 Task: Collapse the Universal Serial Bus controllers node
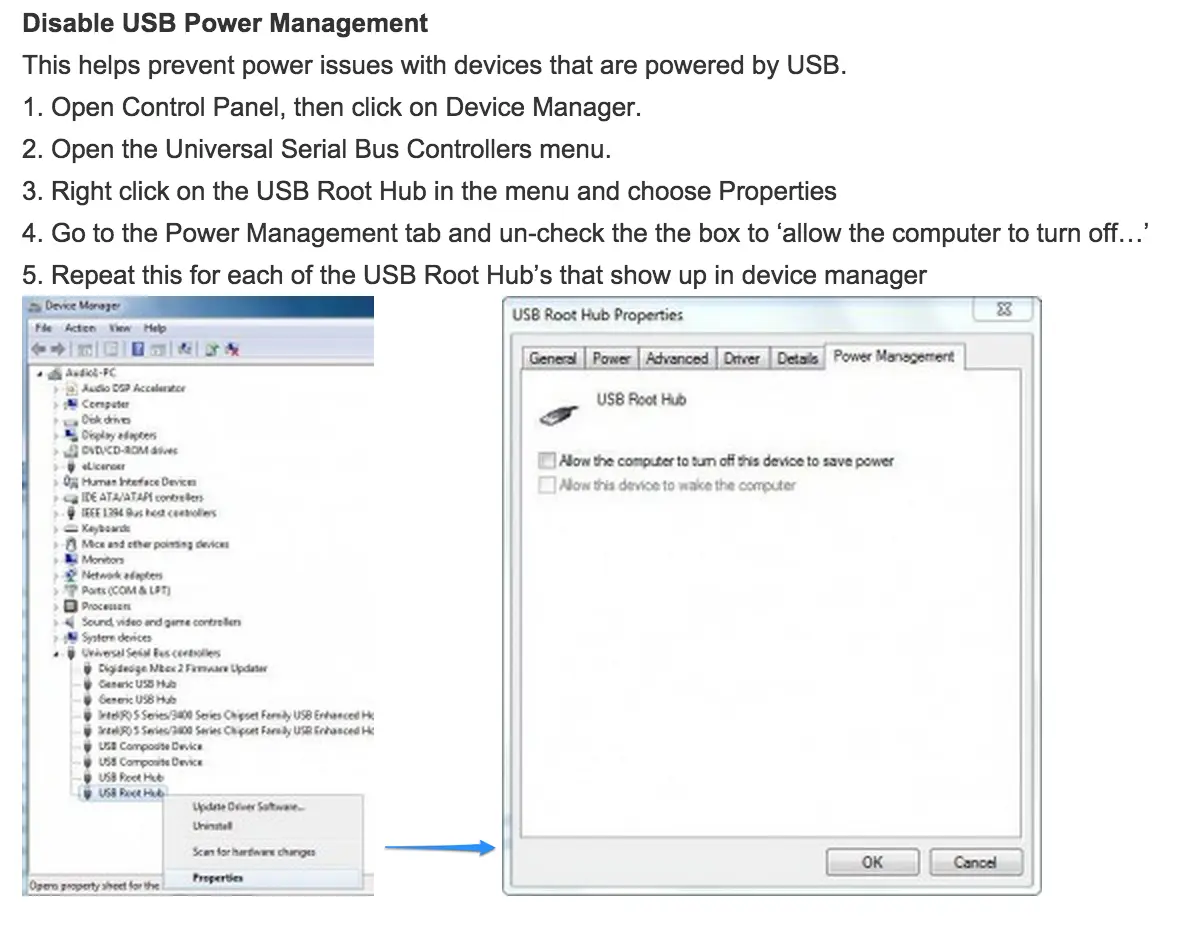[x=57, y=653]
